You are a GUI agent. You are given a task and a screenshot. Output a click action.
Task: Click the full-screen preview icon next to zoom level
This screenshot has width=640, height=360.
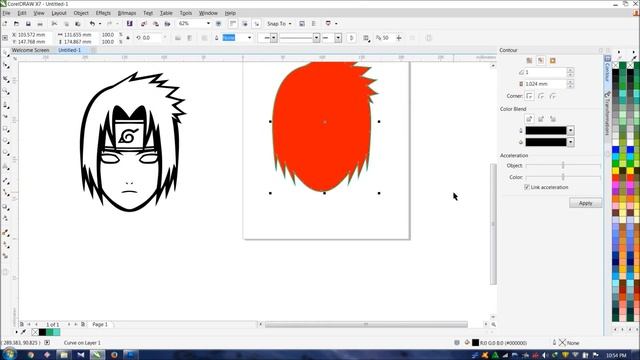[x=218, y=24]
